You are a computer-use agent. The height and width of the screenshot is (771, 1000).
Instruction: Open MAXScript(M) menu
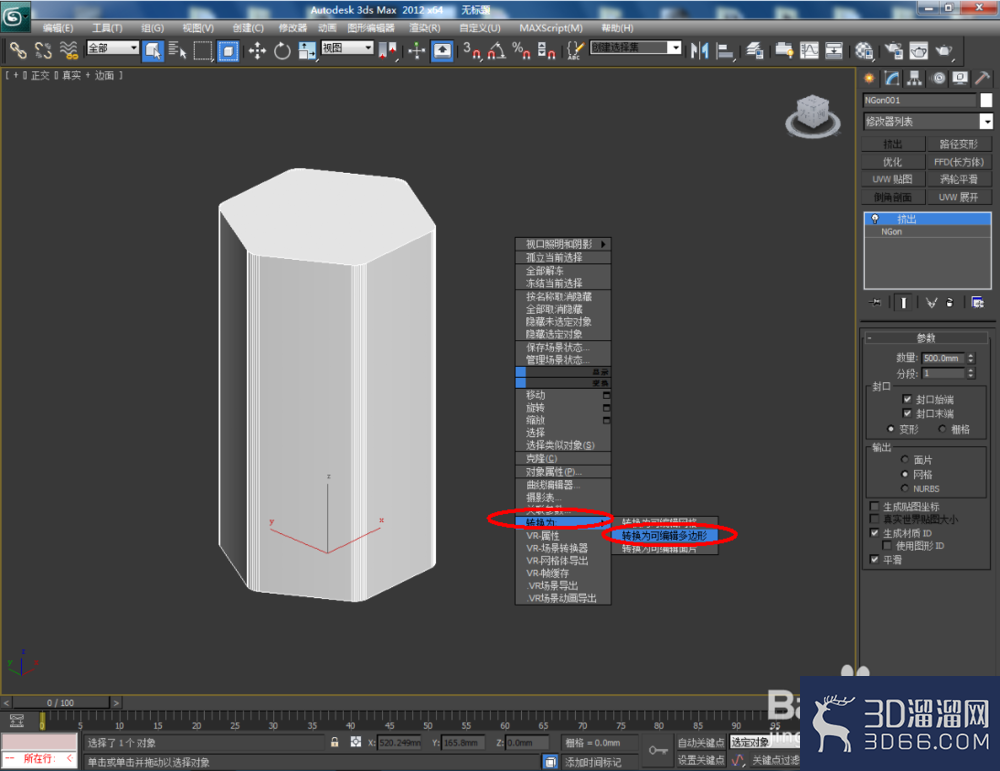pos(551,28)
